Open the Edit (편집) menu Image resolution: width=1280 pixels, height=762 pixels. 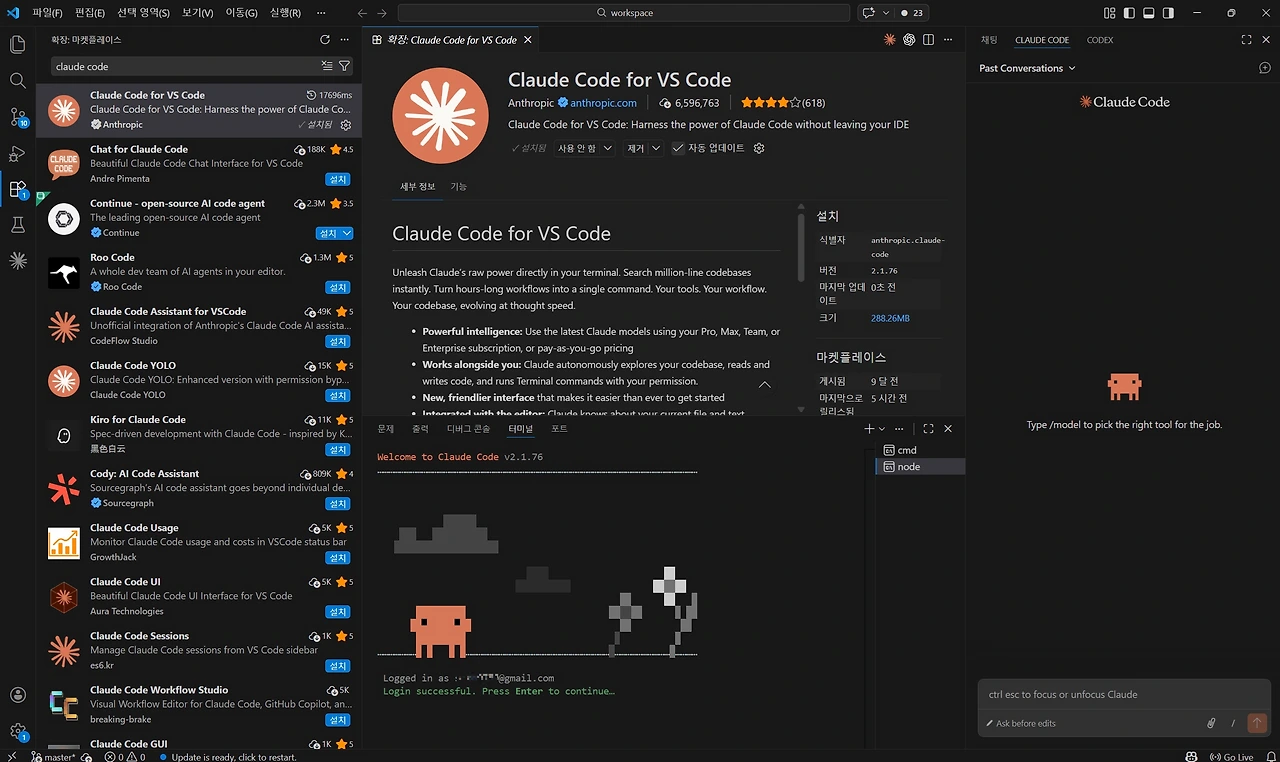[89, 13]
